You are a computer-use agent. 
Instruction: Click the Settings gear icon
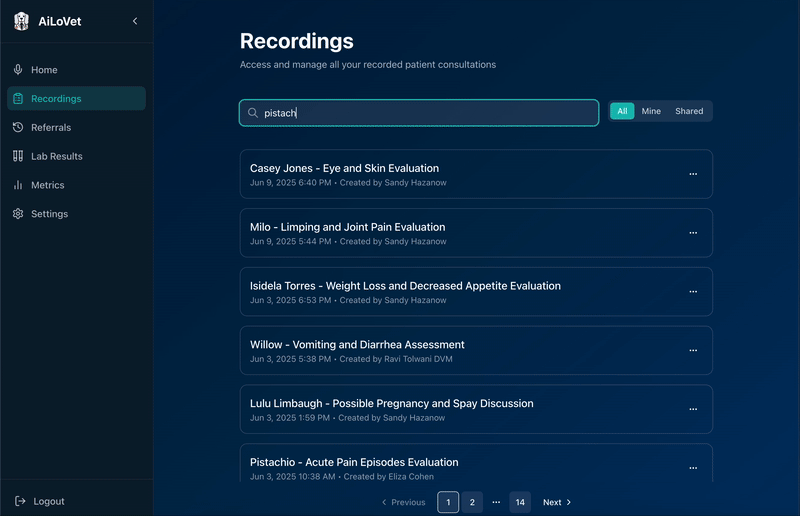point(18,214)
